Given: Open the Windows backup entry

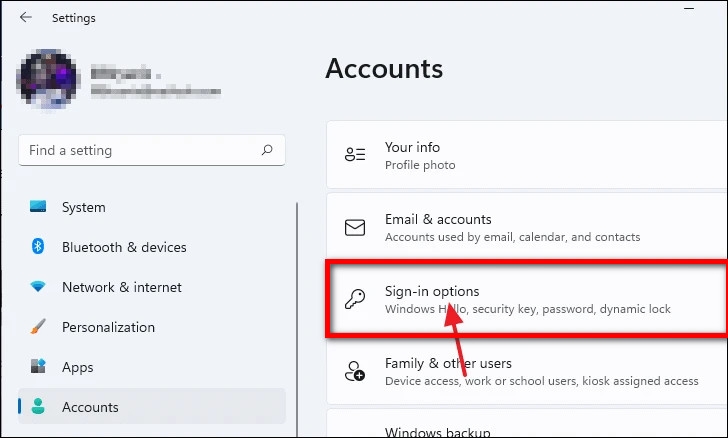Looking at the screenshot, I should [527, 423].
